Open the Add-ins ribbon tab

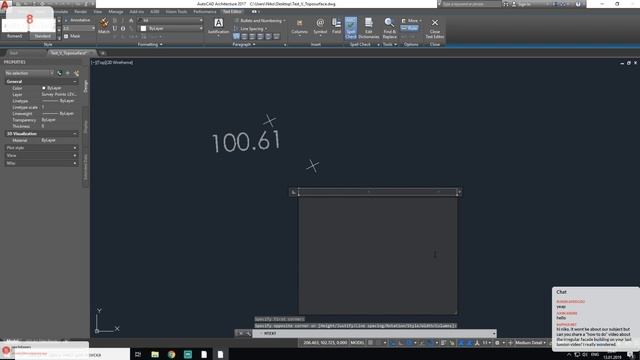[136, 11]
